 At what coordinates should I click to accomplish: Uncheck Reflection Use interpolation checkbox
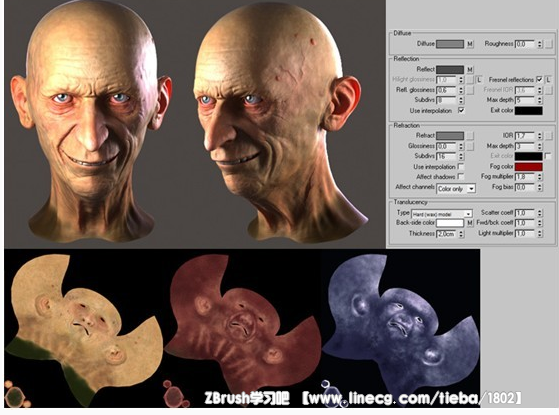coord(461,110)
